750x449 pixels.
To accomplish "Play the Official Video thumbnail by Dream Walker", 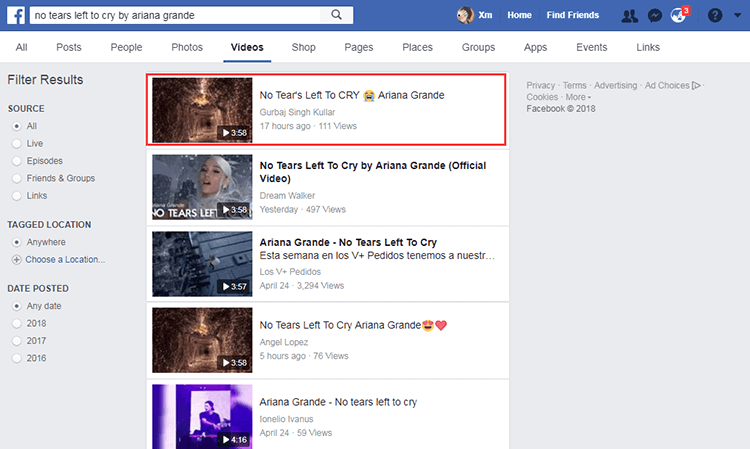I will click(202, 187).
